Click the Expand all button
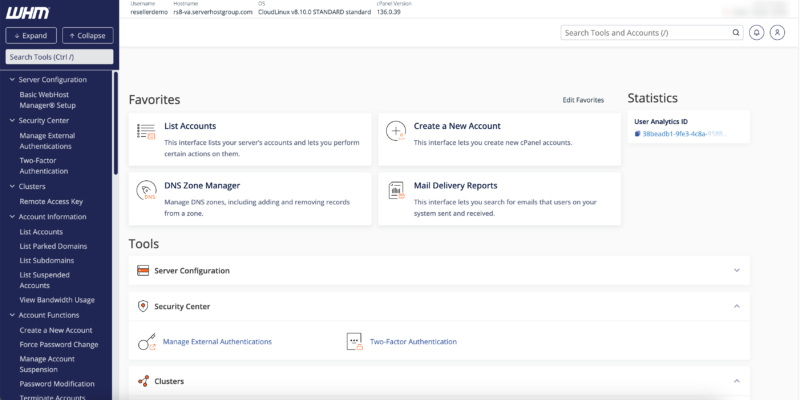 click(x=31, y=36)
